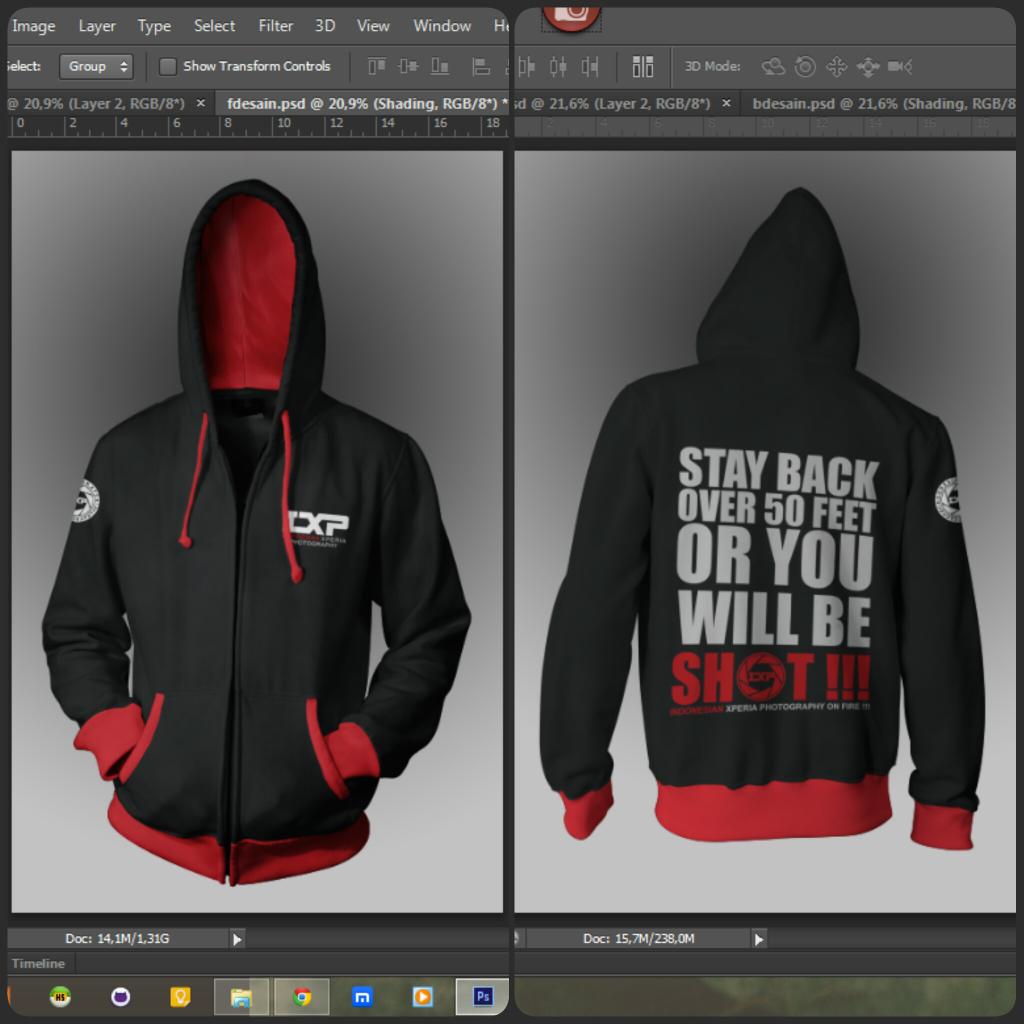1024x1024 pixels.
Task: Click the horizontal ruler in the left window
Action: [x=258, y=126]
